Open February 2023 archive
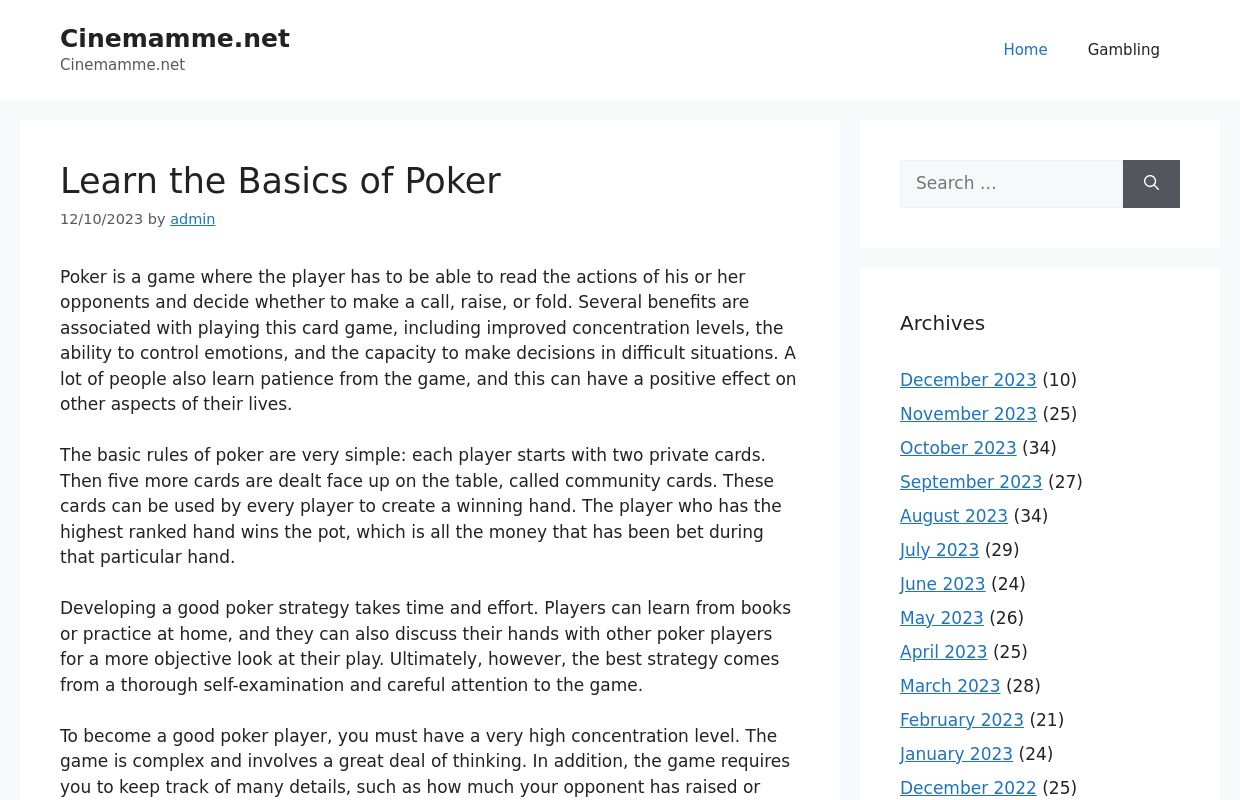The image size is (1240, 800). tap(962, 720)
